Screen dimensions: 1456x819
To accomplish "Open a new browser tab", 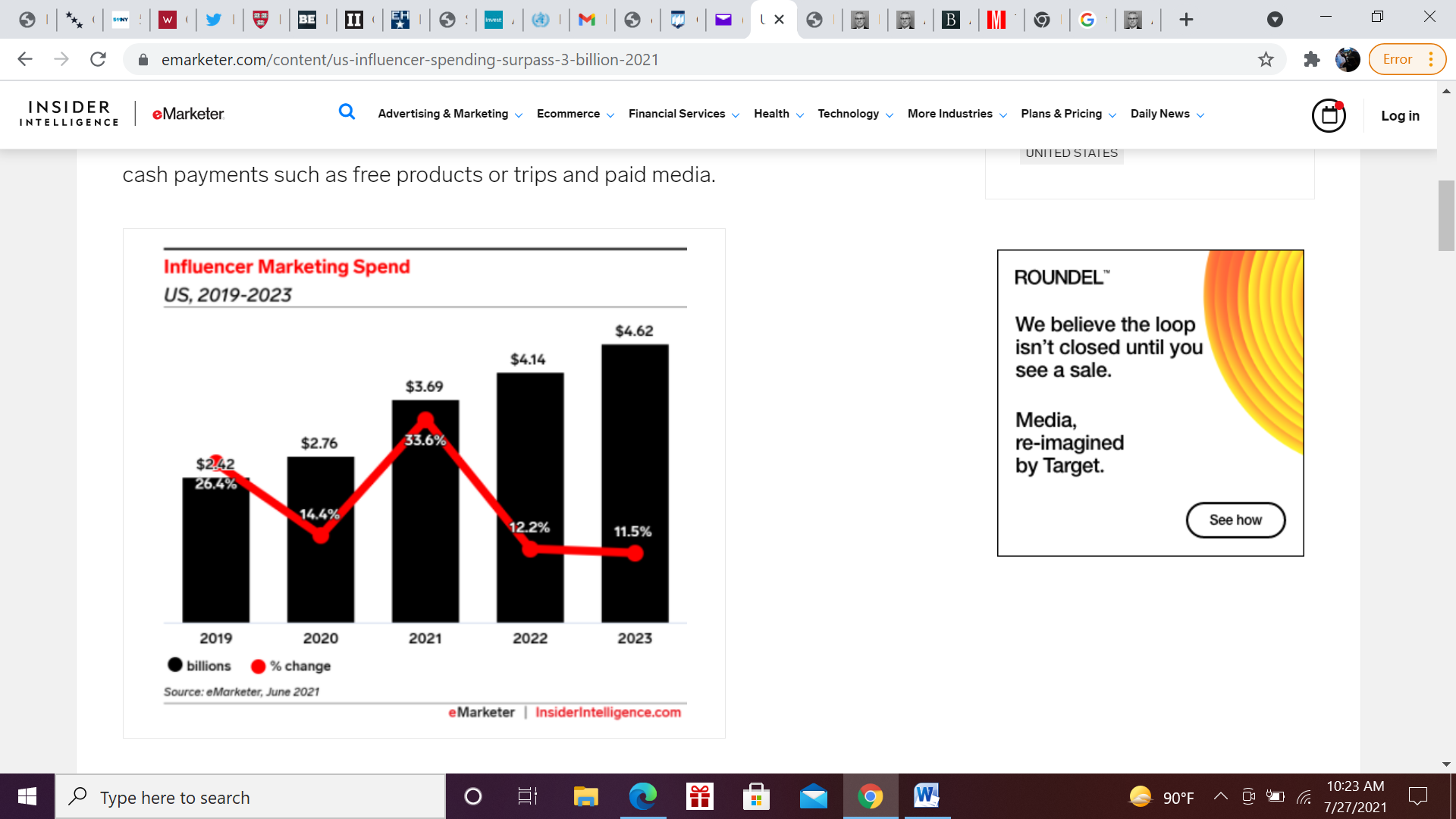I will pyautogui.click(x=1186, y=20).
